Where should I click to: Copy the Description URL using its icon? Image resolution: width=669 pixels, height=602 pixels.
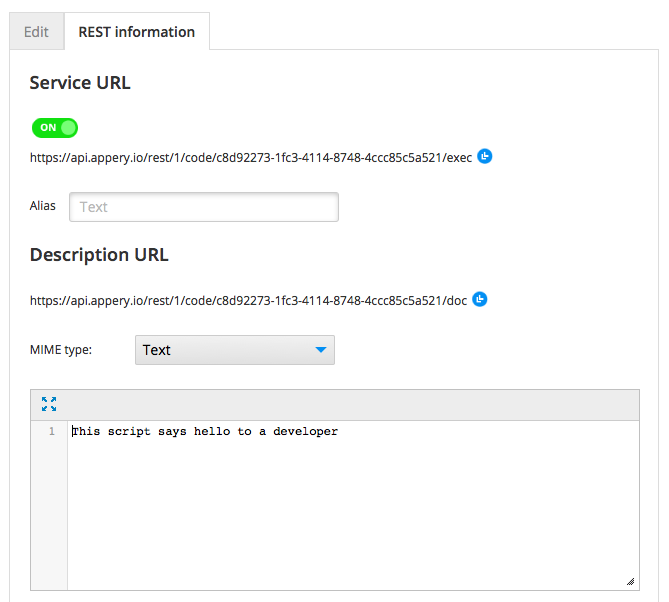click(x=479, y=299)
